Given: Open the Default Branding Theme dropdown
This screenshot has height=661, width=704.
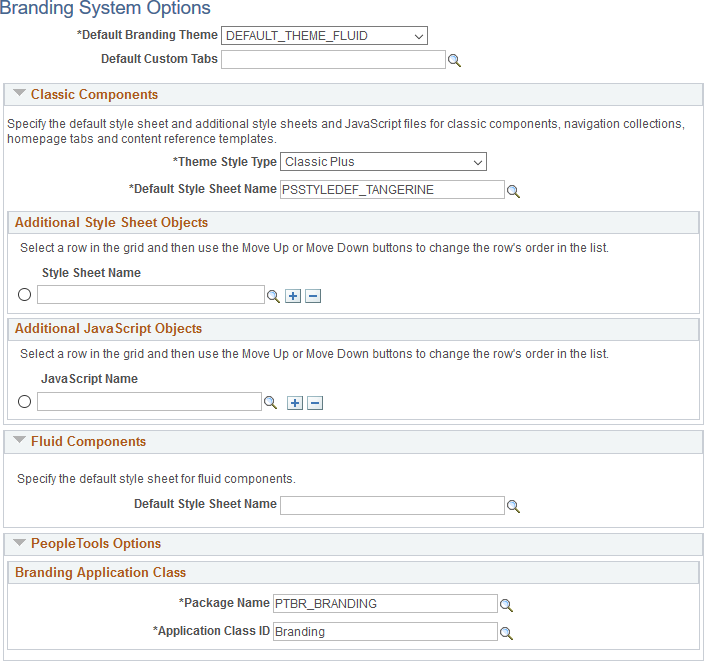Looking at the screenshot, I should [324, 35].
